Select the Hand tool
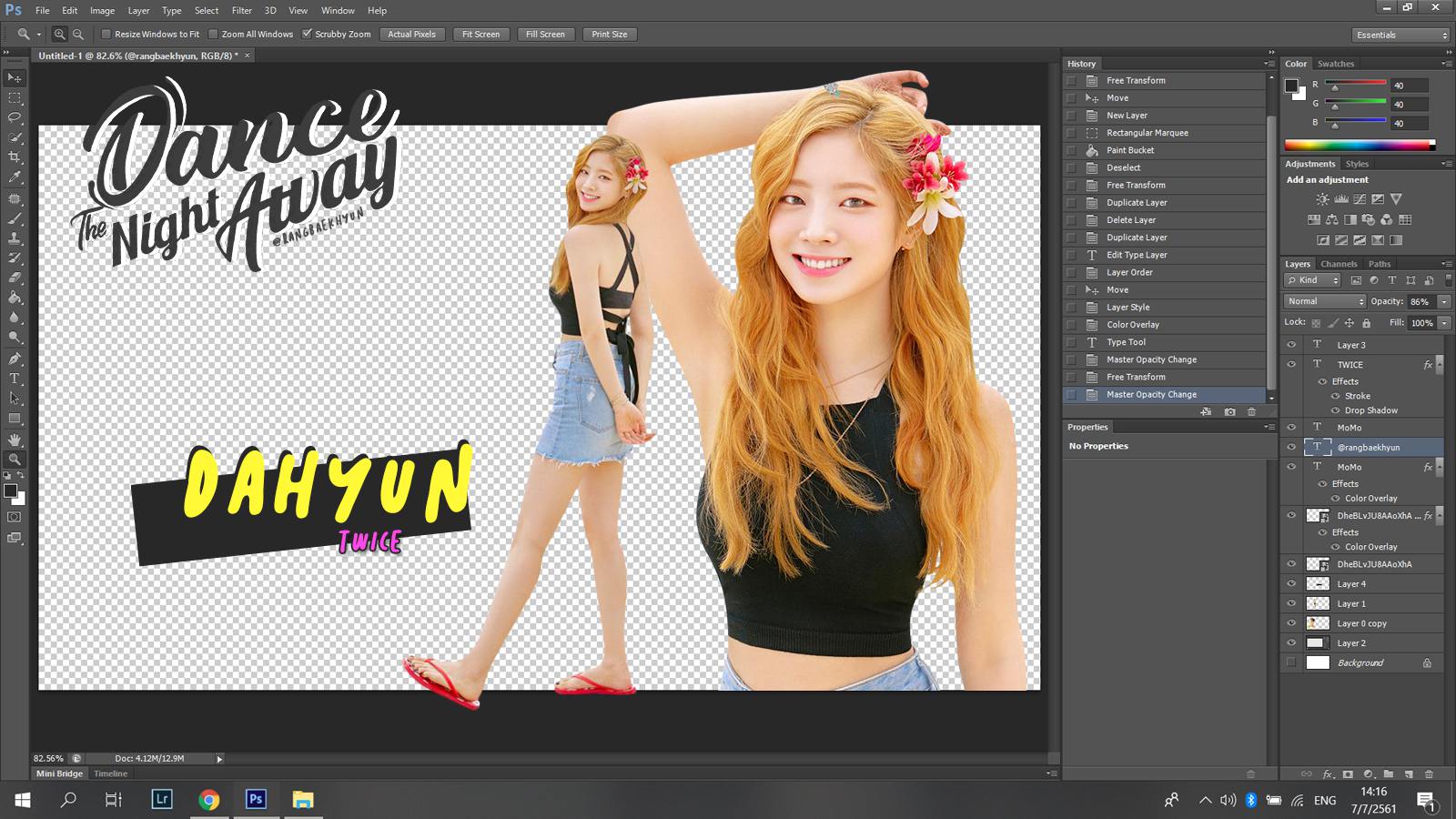 15,440
